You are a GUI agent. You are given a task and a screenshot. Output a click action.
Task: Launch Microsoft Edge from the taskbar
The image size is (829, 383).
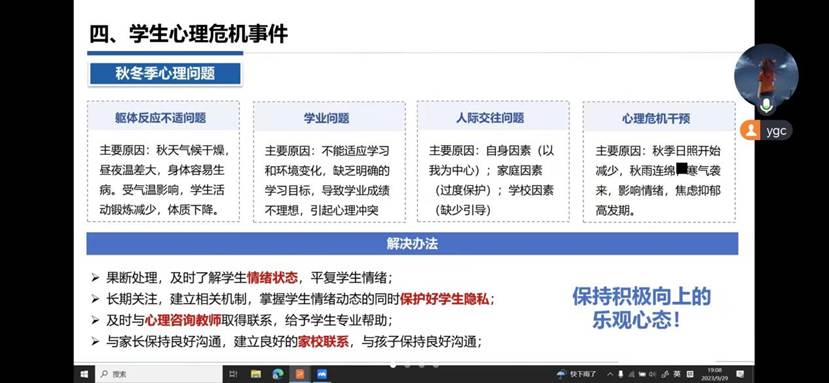(278, 374)
